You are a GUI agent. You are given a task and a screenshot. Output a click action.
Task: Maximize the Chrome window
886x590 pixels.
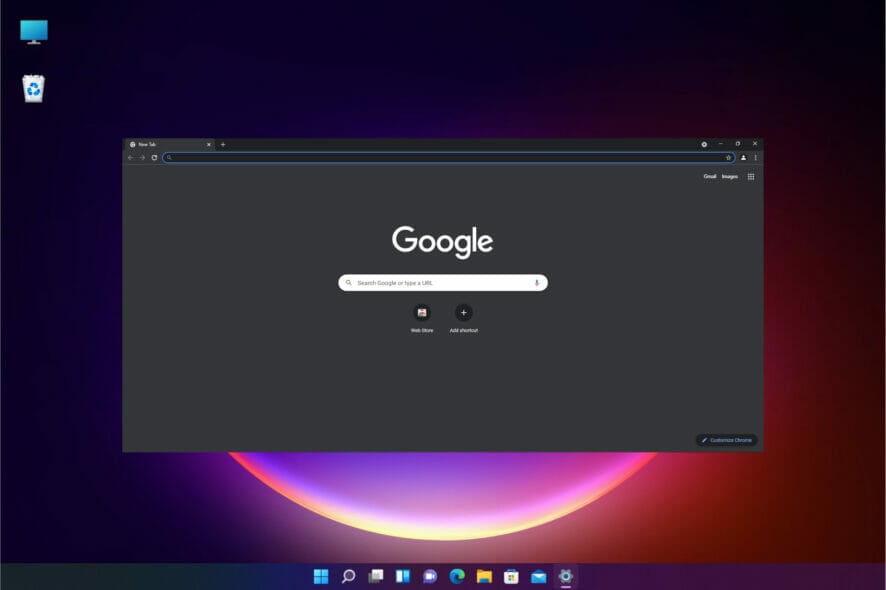737,144
